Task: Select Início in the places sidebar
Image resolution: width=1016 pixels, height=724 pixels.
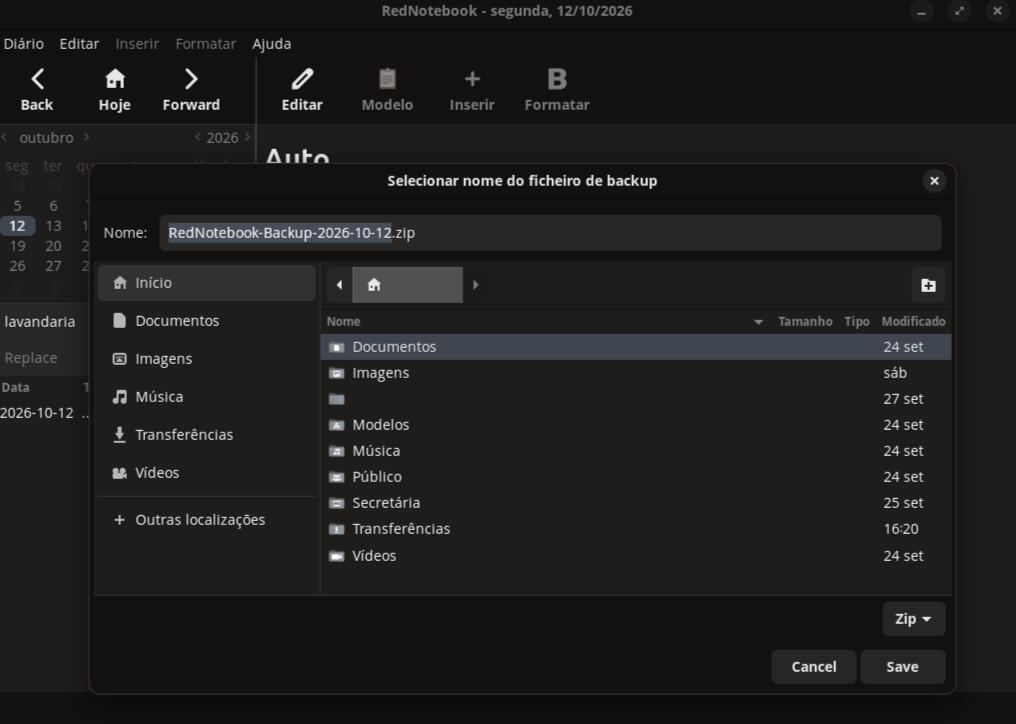Action: click(207, 283)
